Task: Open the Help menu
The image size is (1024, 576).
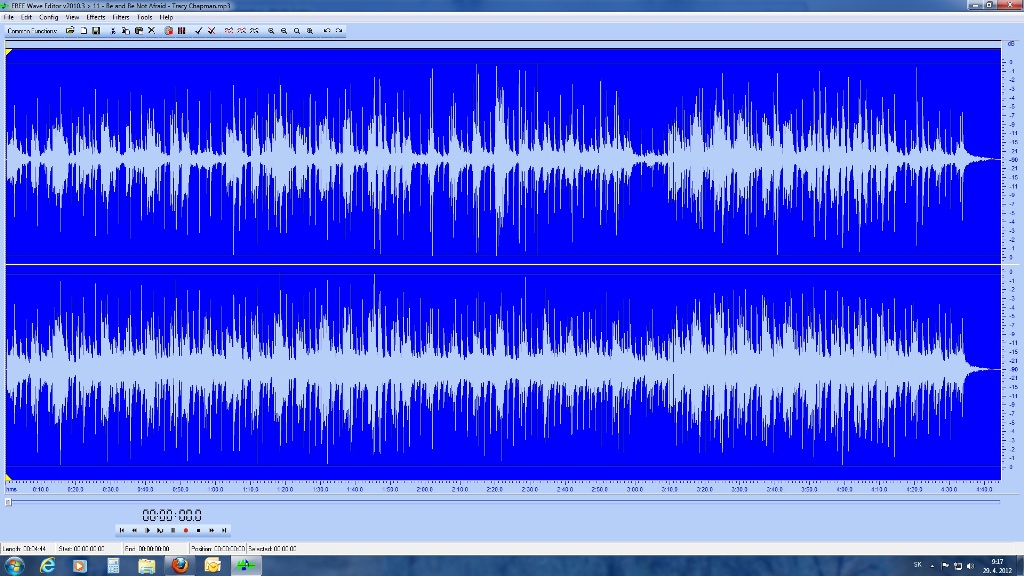Action: [x=167, y=17]
